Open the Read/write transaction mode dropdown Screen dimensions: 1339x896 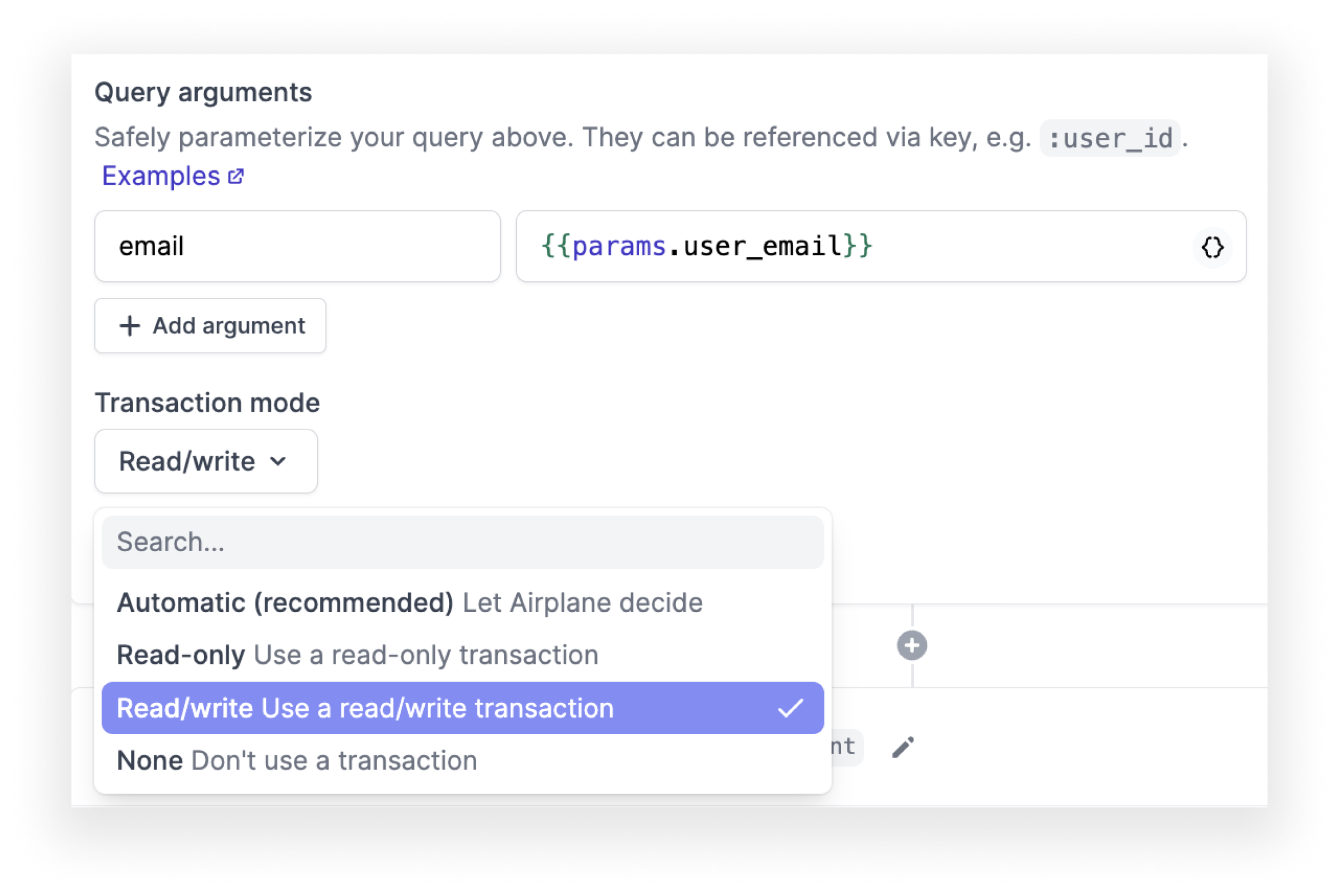206,461
